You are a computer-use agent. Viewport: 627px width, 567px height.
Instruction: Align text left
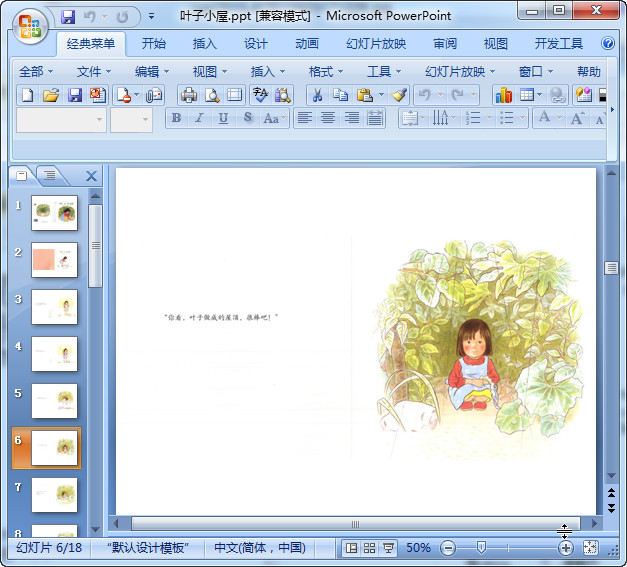tap(305, 118)
